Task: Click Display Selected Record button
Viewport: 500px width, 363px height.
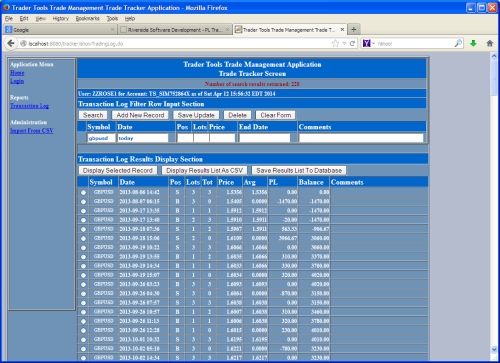Action: (118, 171)
